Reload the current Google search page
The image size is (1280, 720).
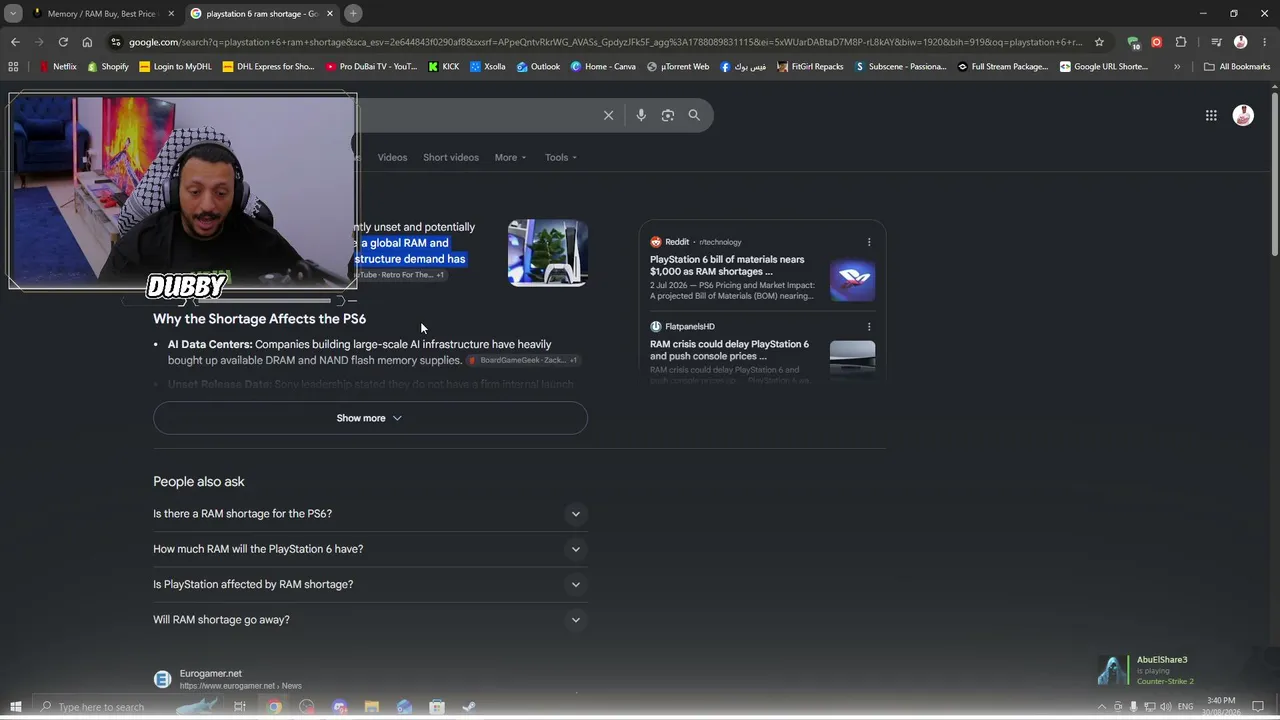63,42
